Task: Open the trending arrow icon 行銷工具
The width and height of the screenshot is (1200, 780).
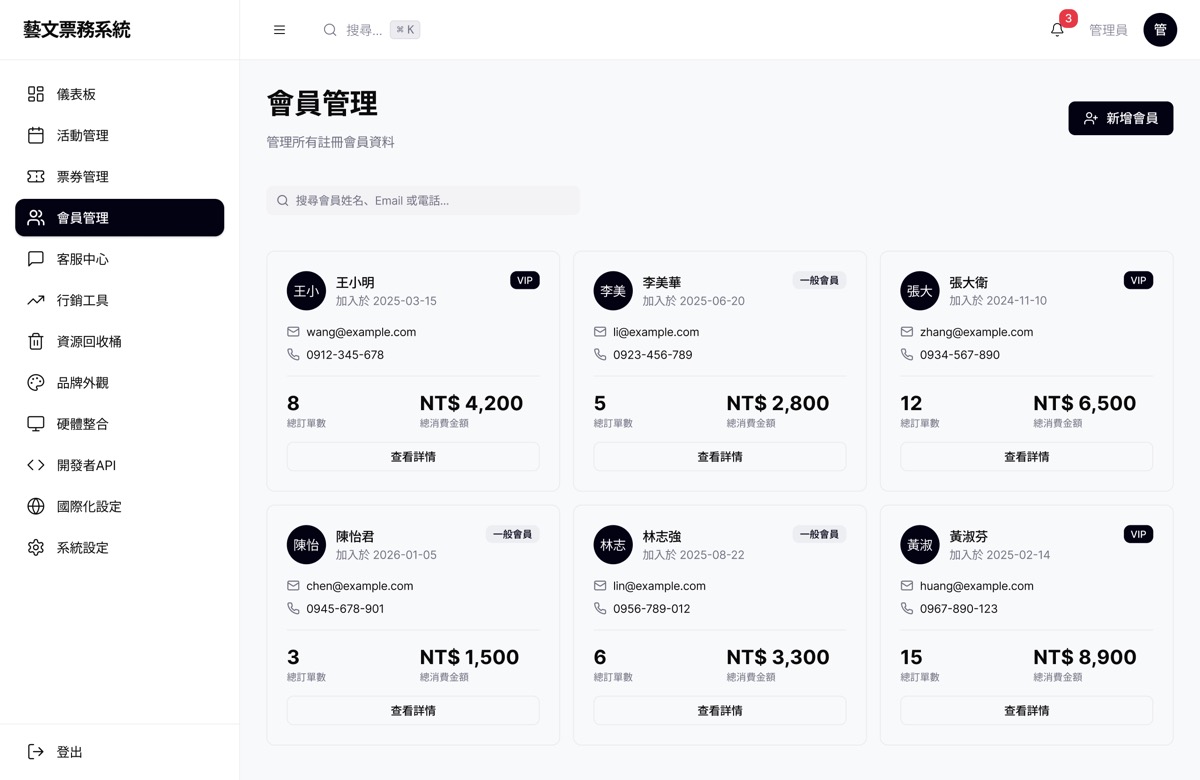Action: tap(36, 300)
